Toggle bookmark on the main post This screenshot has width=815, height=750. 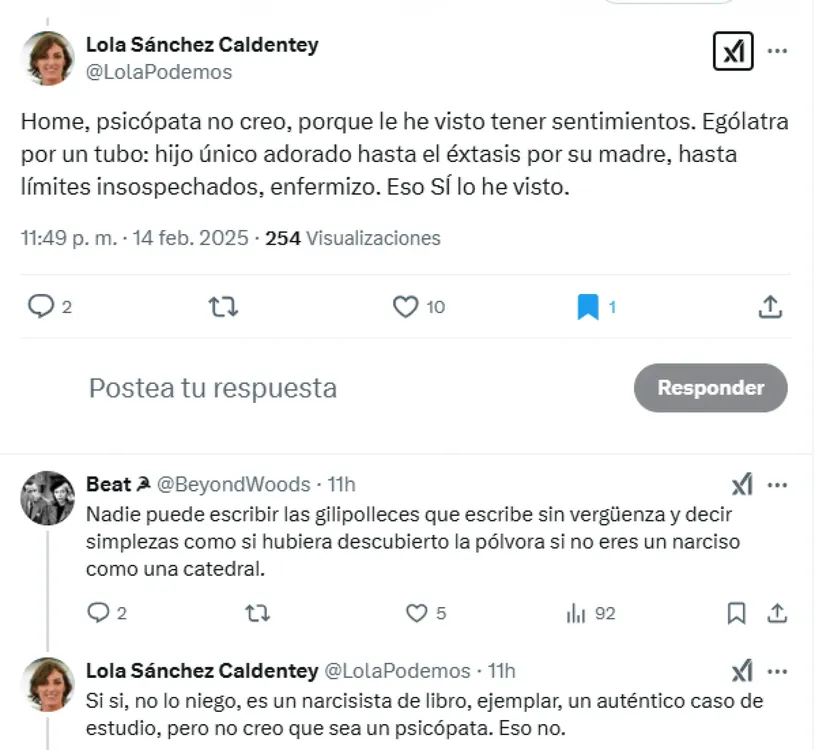tap(588, 306)
